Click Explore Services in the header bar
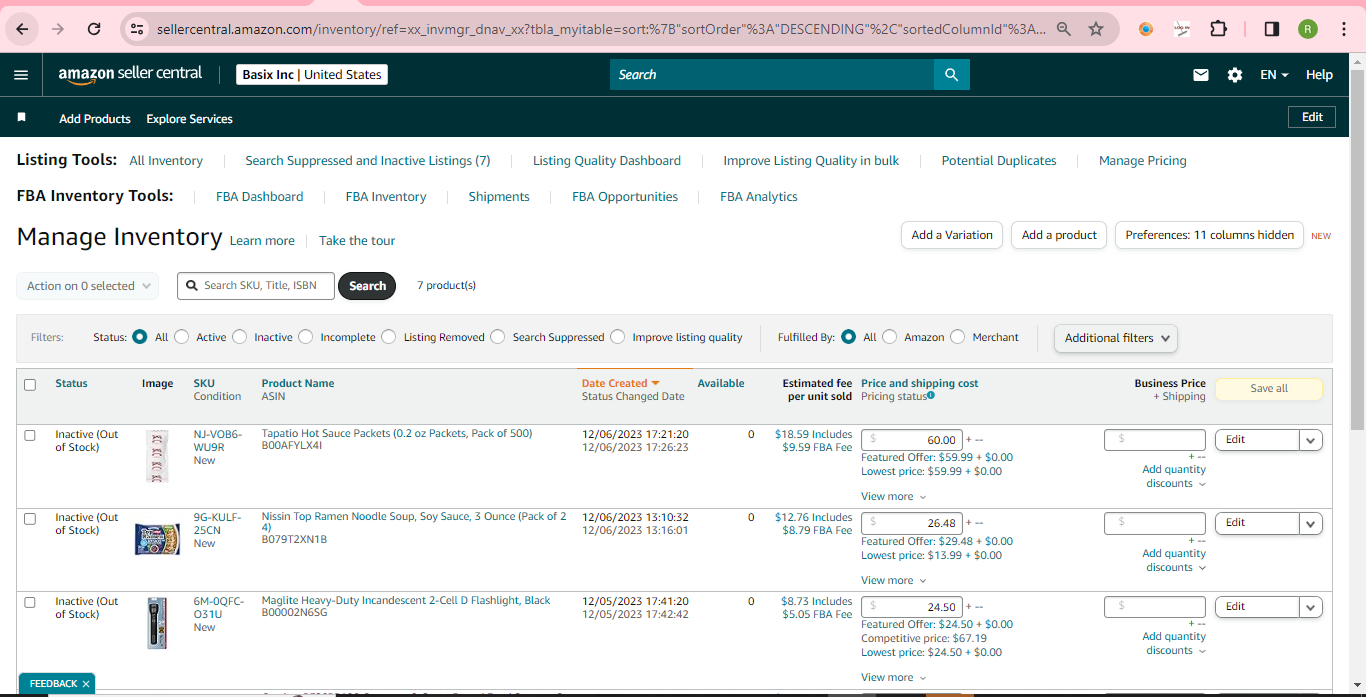 (189, 119)
